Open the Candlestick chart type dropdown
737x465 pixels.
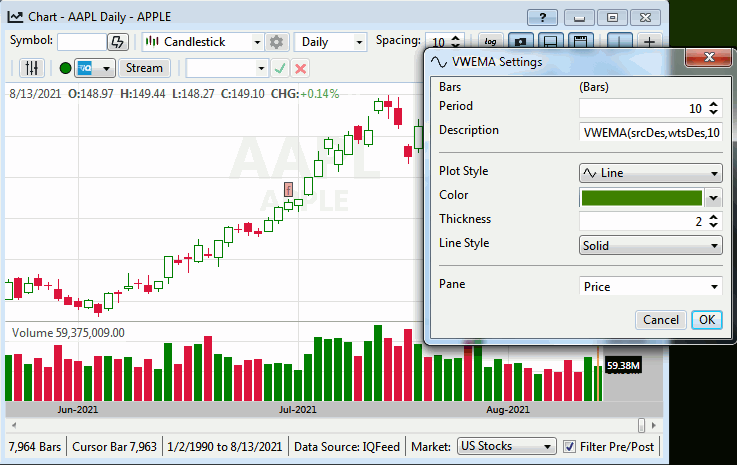203,42
